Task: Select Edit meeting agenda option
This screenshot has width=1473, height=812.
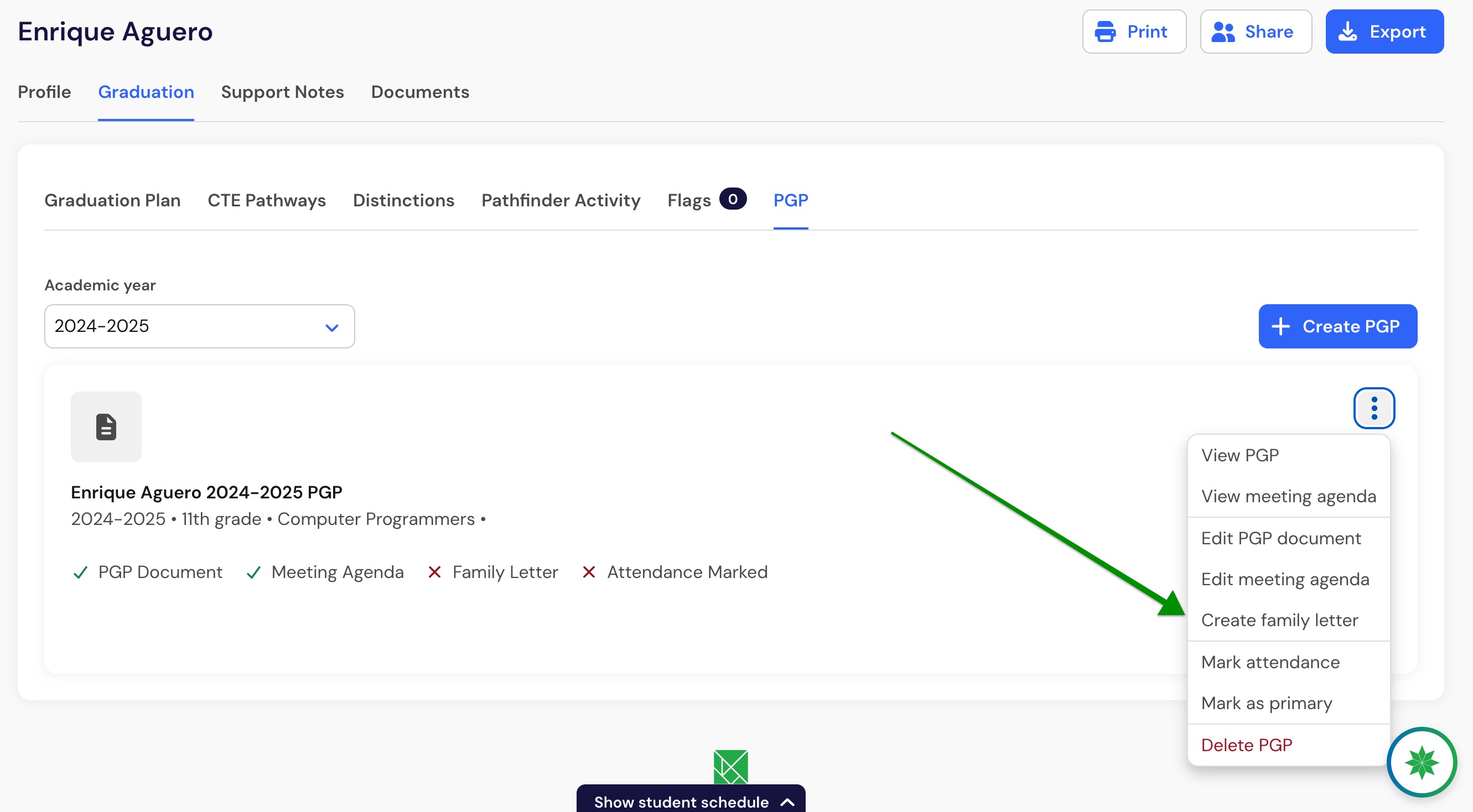Action: 1288,580
